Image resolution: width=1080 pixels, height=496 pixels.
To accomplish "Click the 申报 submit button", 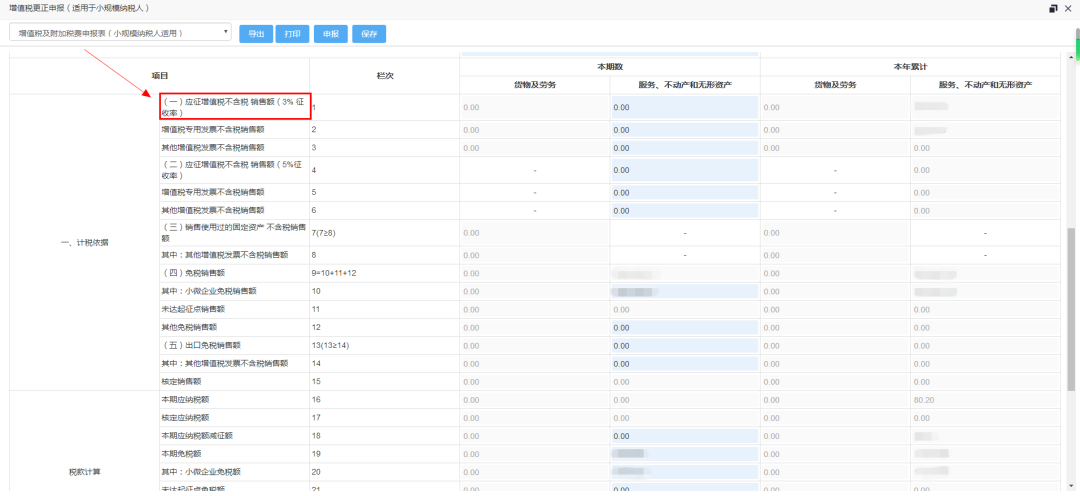I will [331, 34].
